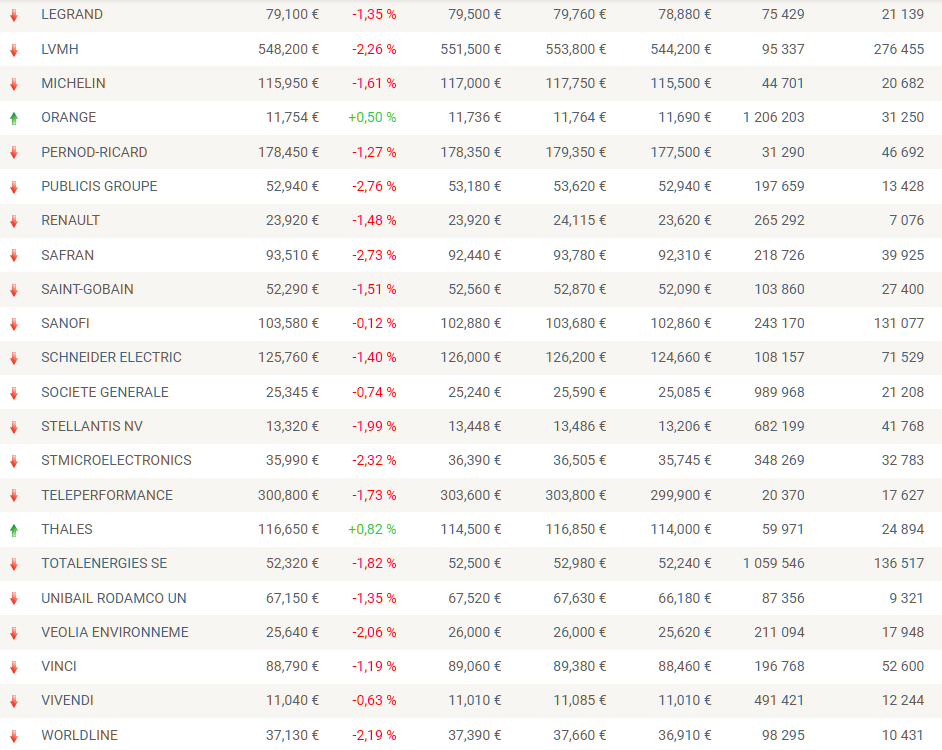Select the STMICROELECTRONICS stock name

click(x=116, y=460)
